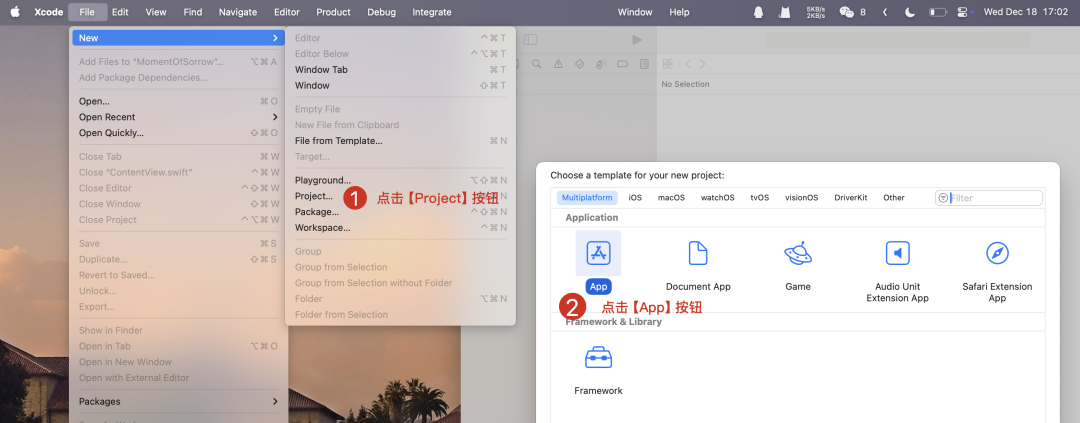This screenshot has height=423, width=1080.
Task: Open the Test navigator diamond icon
Action: coord(579,64)
